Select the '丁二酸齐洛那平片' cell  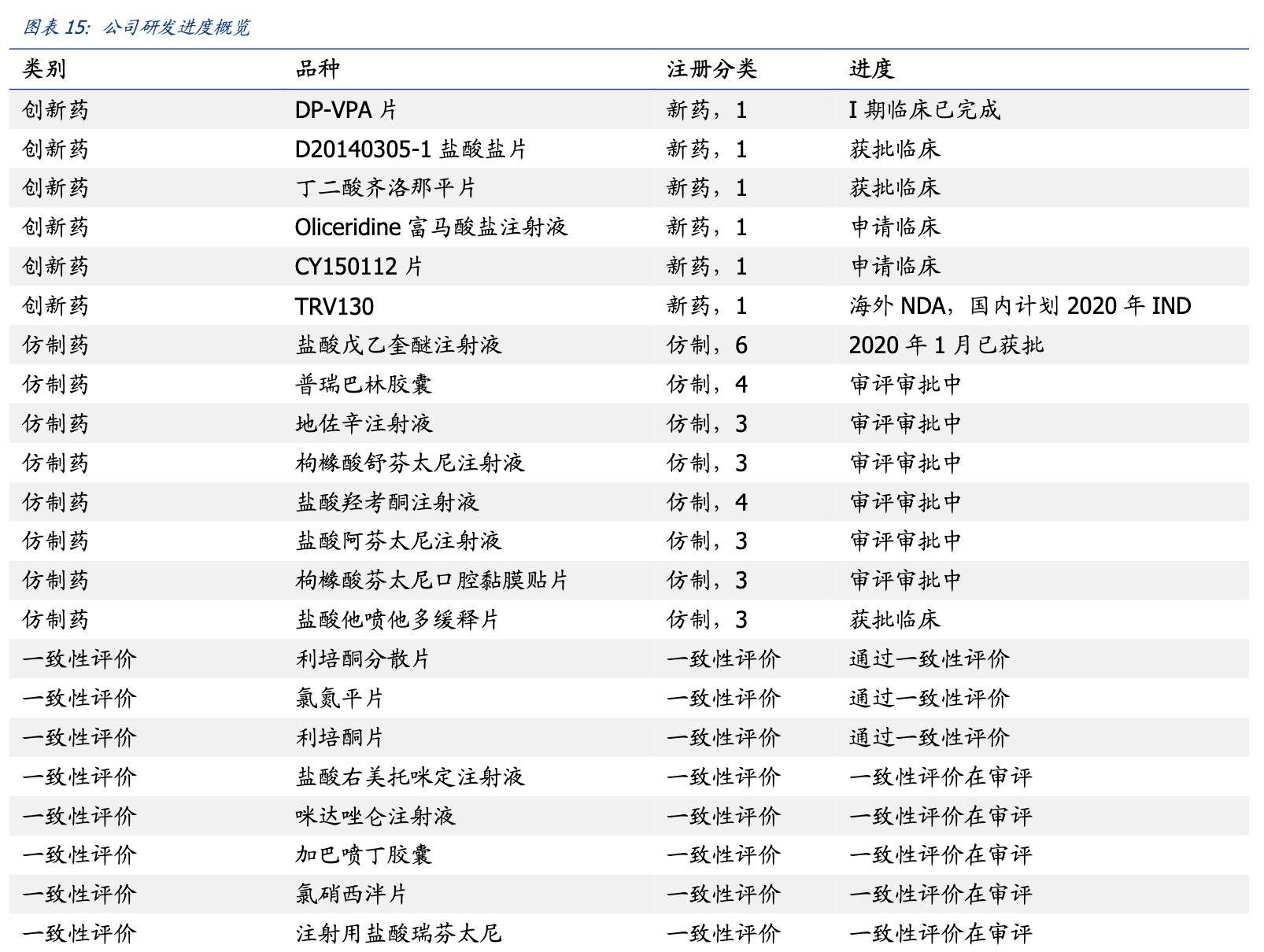(x=386, y=188)
